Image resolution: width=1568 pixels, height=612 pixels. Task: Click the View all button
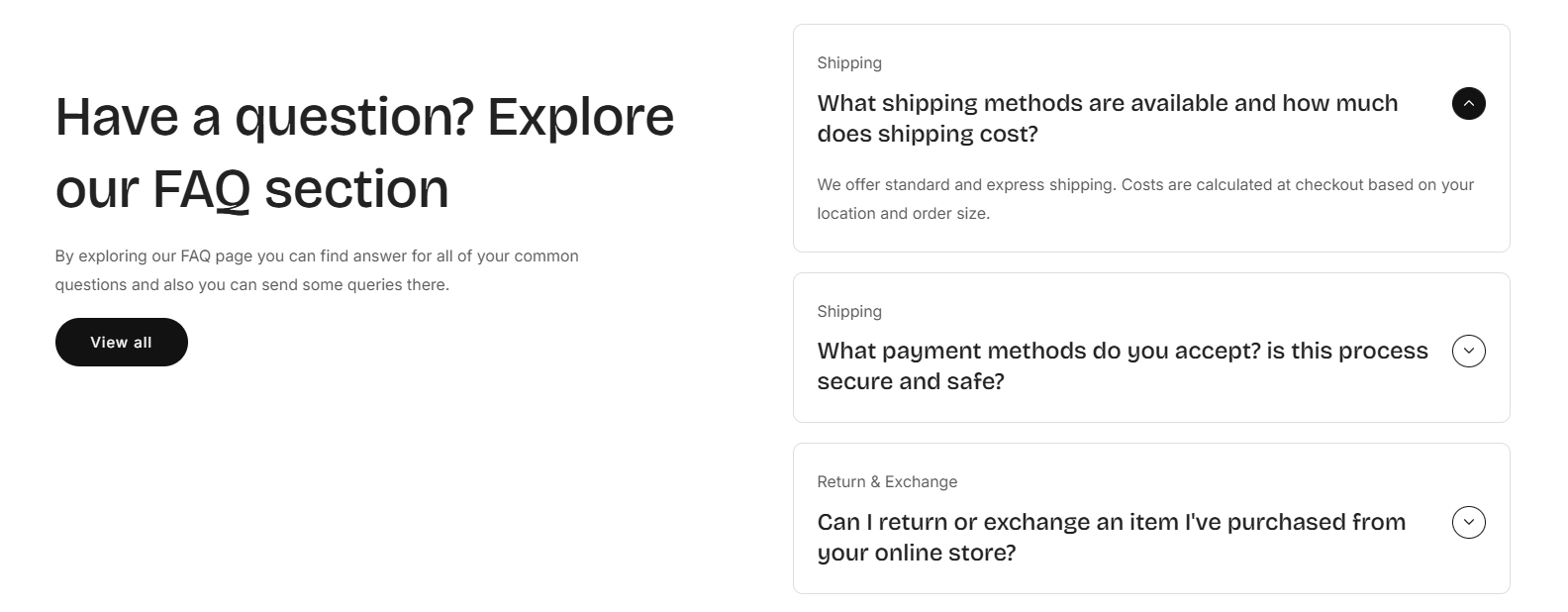pos(121,342)
